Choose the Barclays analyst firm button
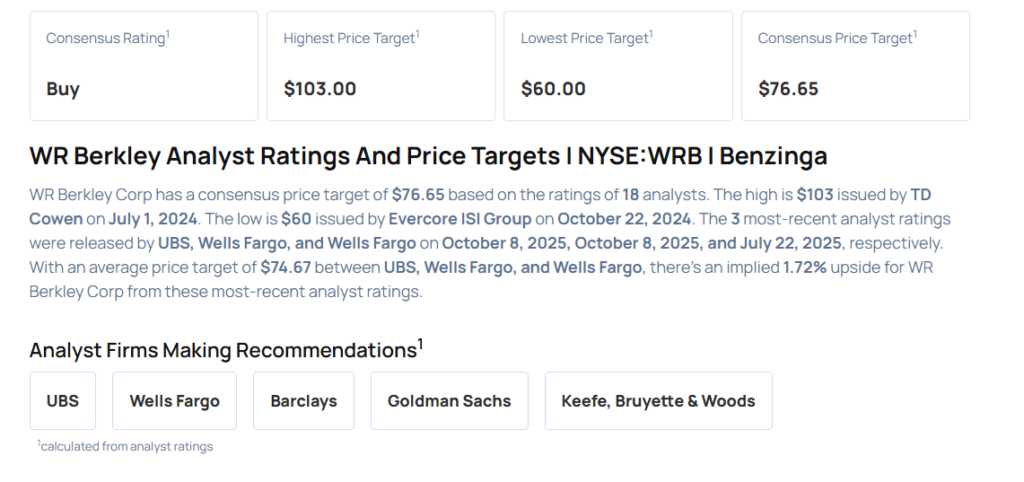1024x482 pixels. click(x=303, y=401)
